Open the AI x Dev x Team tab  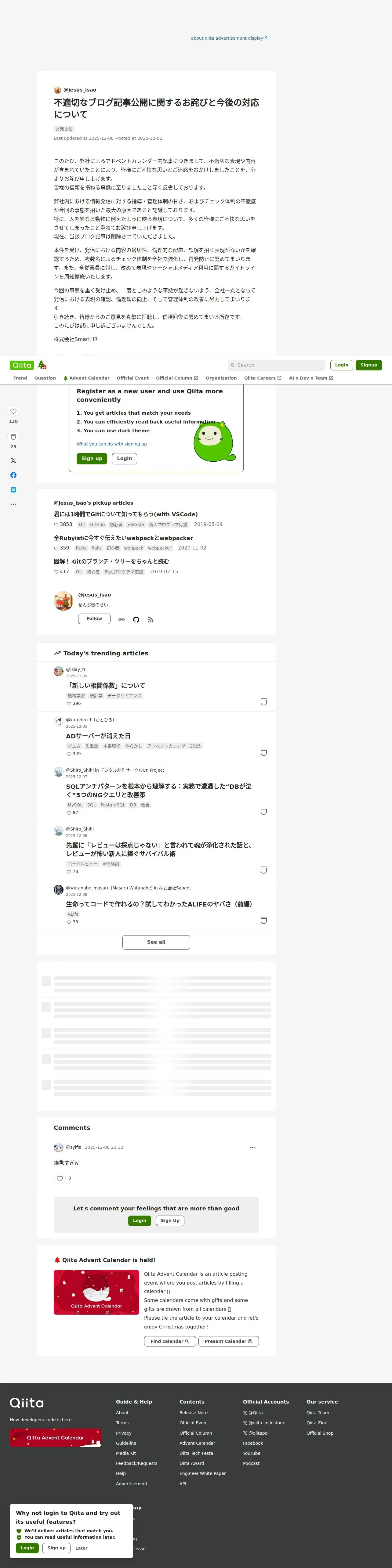(311, 378)
